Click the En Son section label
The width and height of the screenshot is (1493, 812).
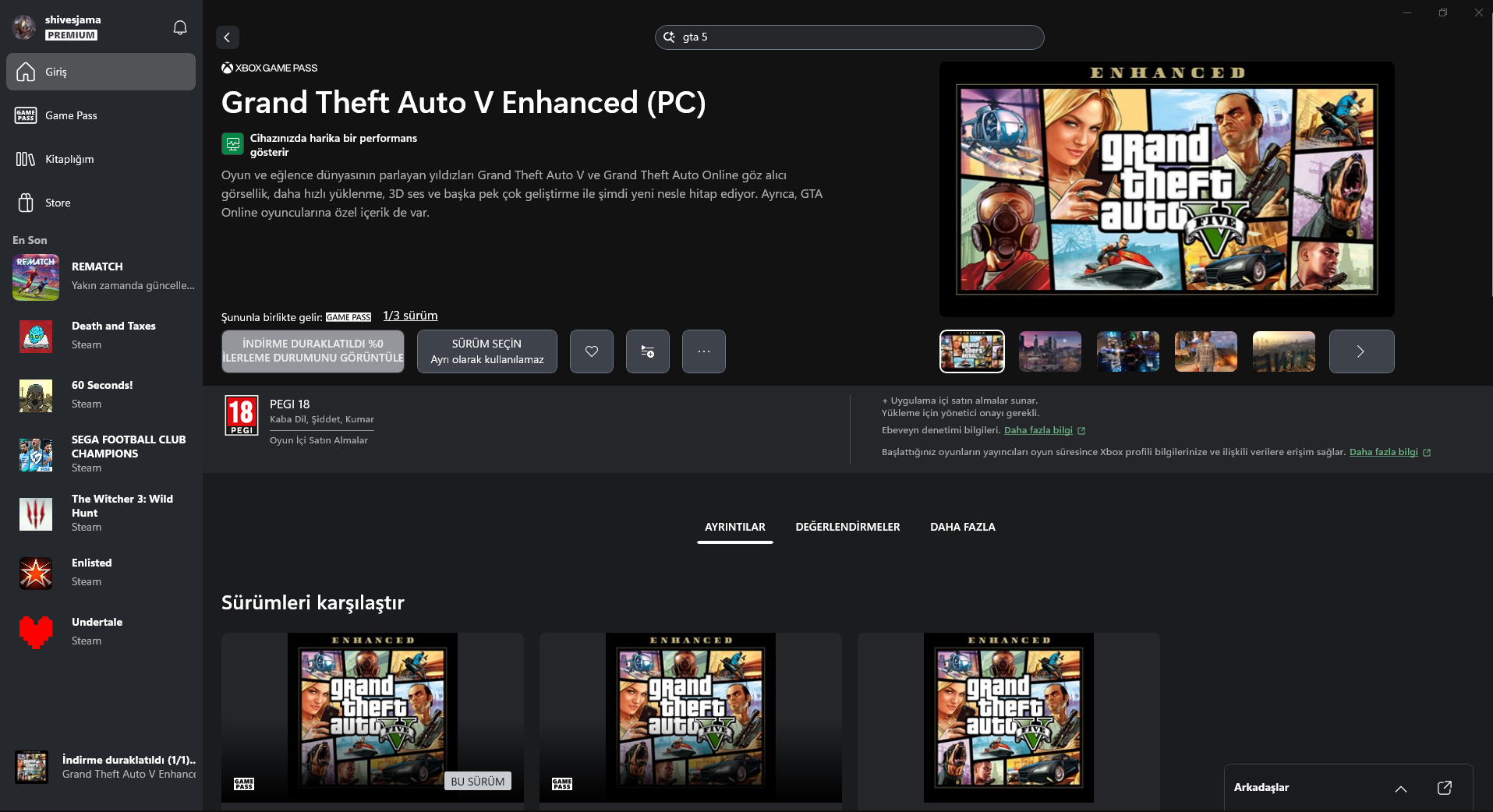(x=30, y=240)
